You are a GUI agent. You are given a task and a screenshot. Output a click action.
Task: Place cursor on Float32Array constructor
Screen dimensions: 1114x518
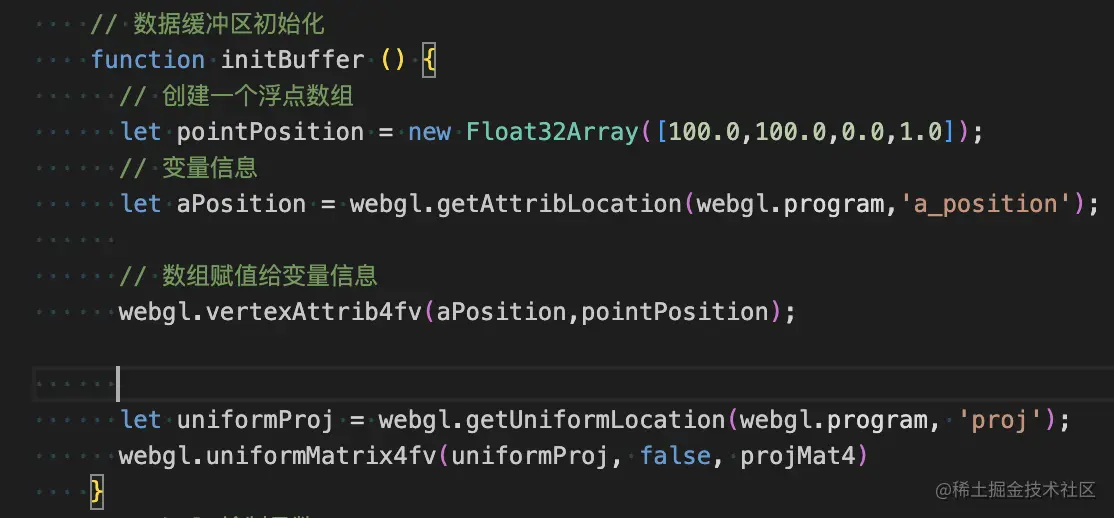point(552,131)
